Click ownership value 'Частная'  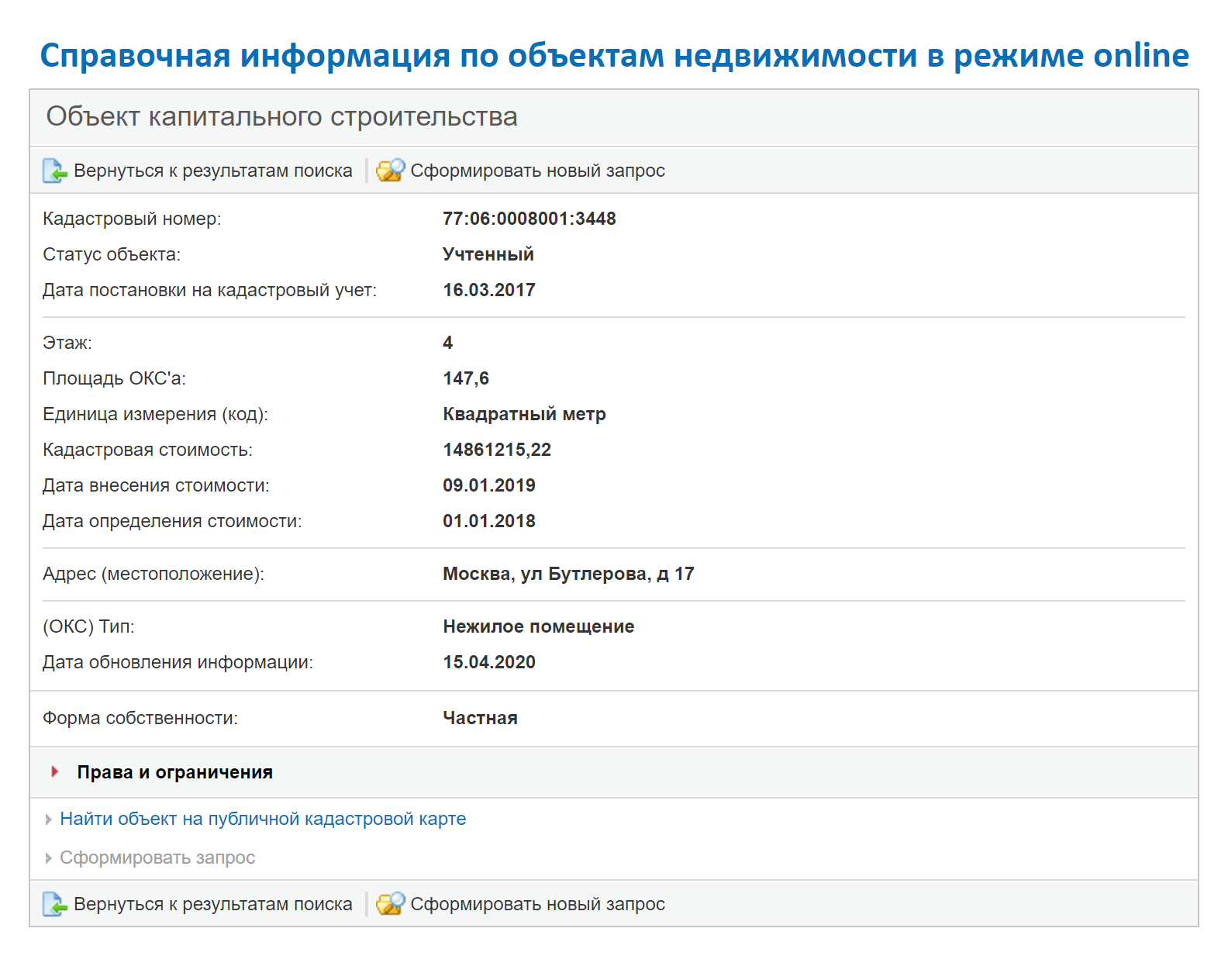[480, 718]
